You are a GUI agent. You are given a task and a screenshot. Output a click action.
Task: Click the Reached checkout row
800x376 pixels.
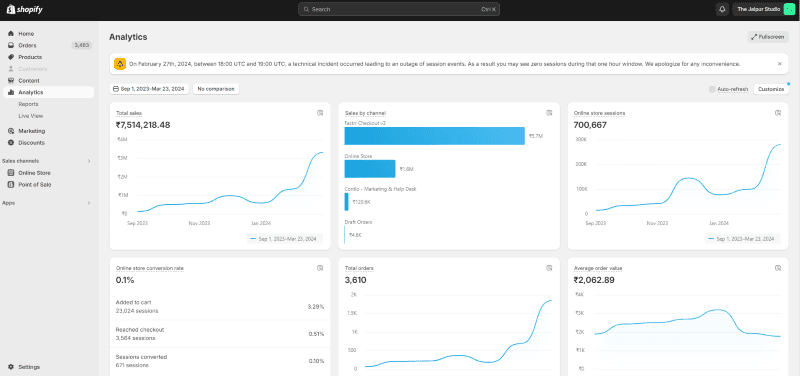click(220, 334)
